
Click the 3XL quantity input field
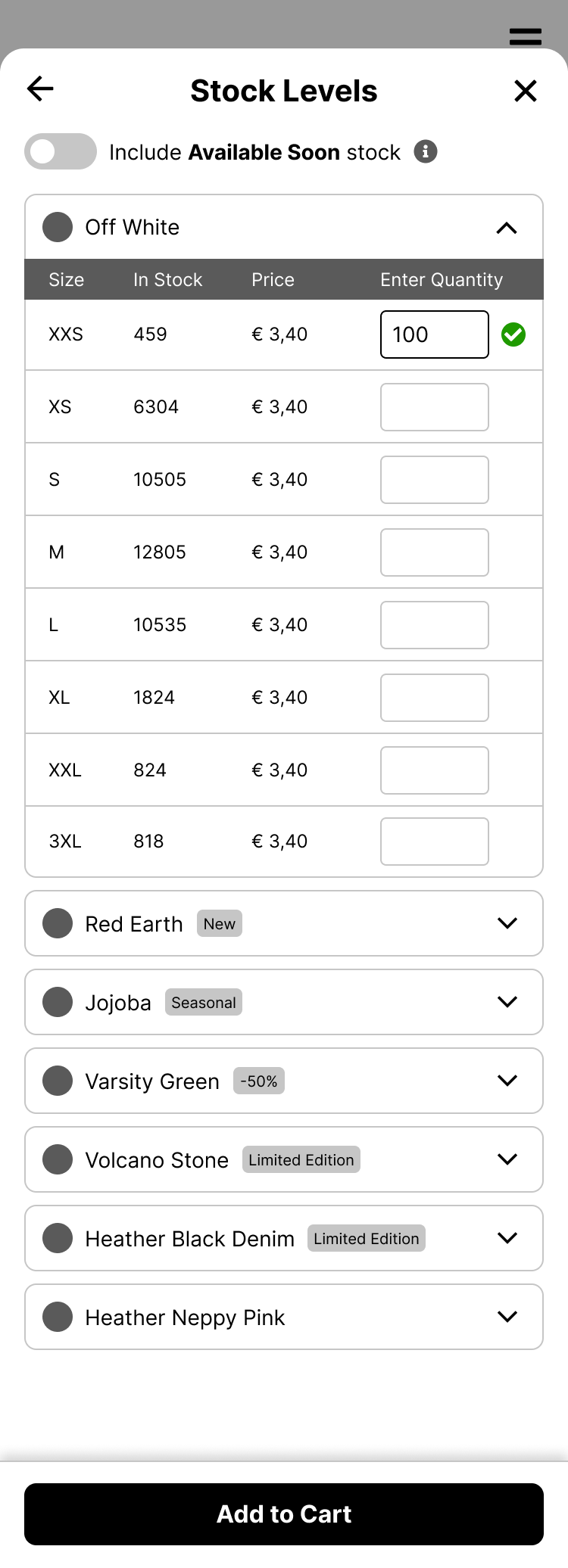[x=434, y=842]
